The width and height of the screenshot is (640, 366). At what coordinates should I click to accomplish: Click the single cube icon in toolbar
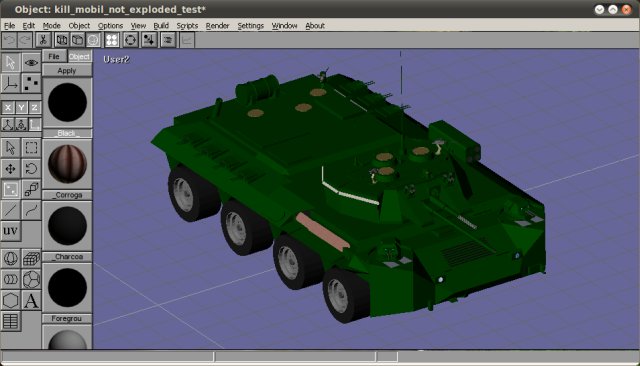[77, 40]
